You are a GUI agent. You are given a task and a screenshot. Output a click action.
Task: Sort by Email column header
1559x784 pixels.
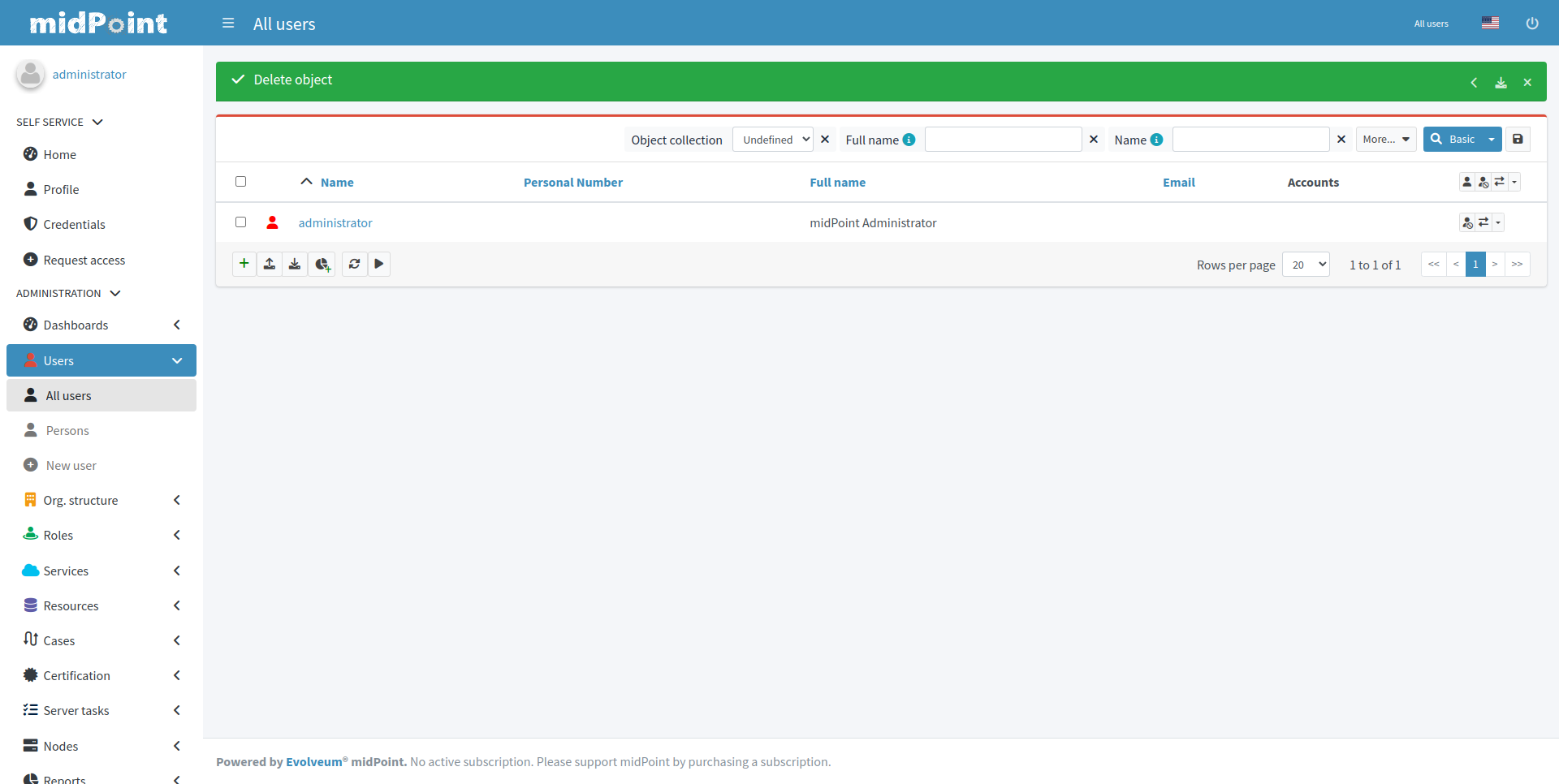coord(1179,183)
